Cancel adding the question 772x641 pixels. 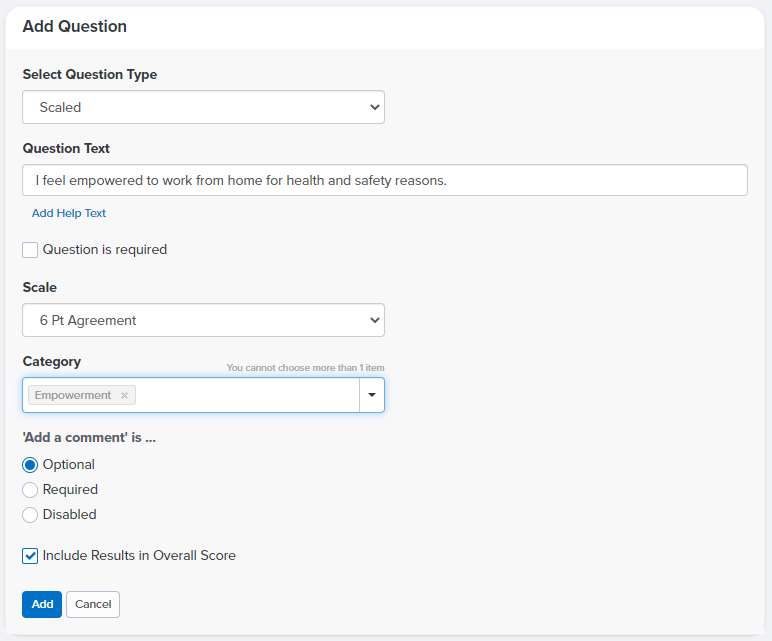pyautogui.click(x=93, y=604)
